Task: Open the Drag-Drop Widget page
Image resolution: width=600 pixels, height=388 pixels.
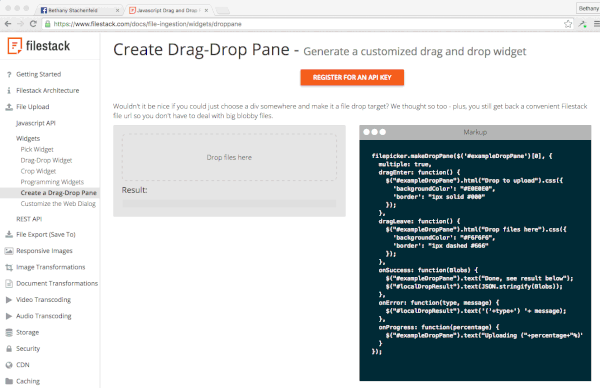Action: pos(46,160)
